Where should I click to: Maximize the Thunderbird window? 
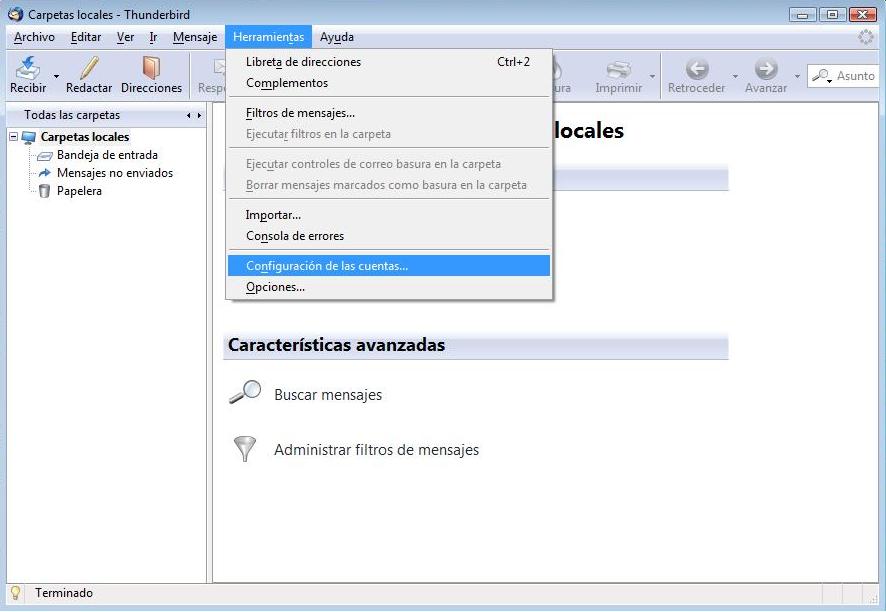pyautogui.click(x=832, y=15)
